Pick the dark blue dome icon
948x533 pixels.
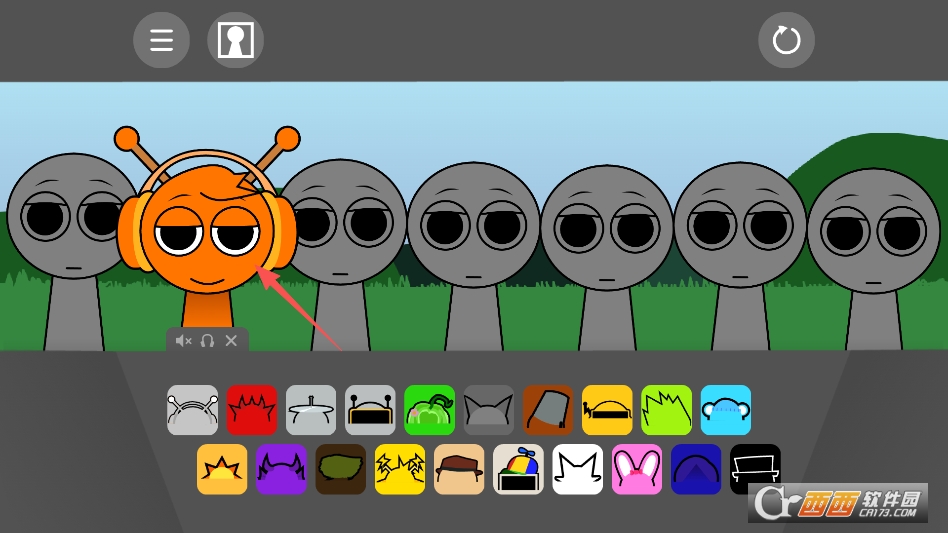[x=696, y=469]
